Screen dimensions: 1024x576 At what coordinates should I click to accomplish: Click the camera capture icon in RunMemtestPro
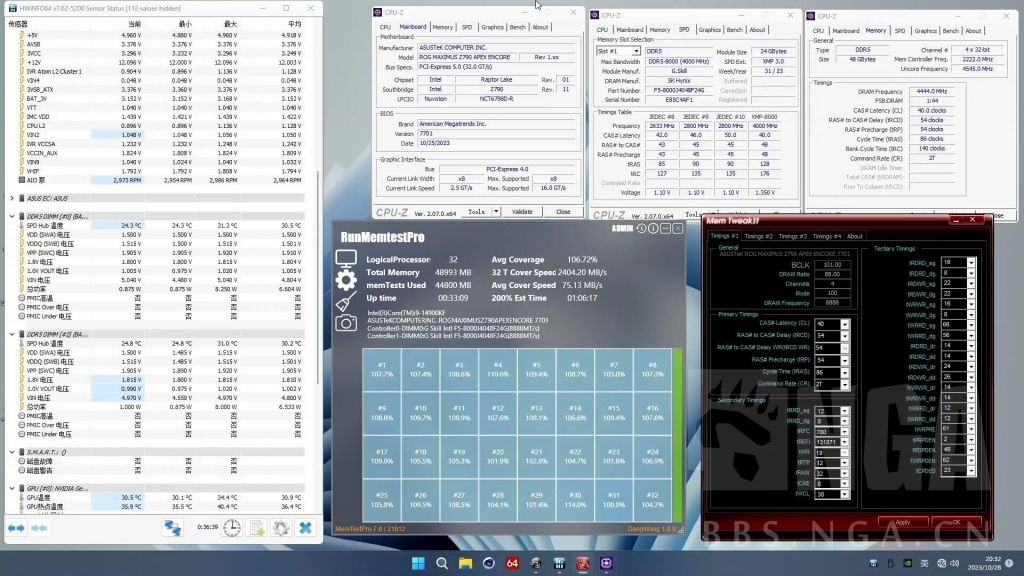345,324
